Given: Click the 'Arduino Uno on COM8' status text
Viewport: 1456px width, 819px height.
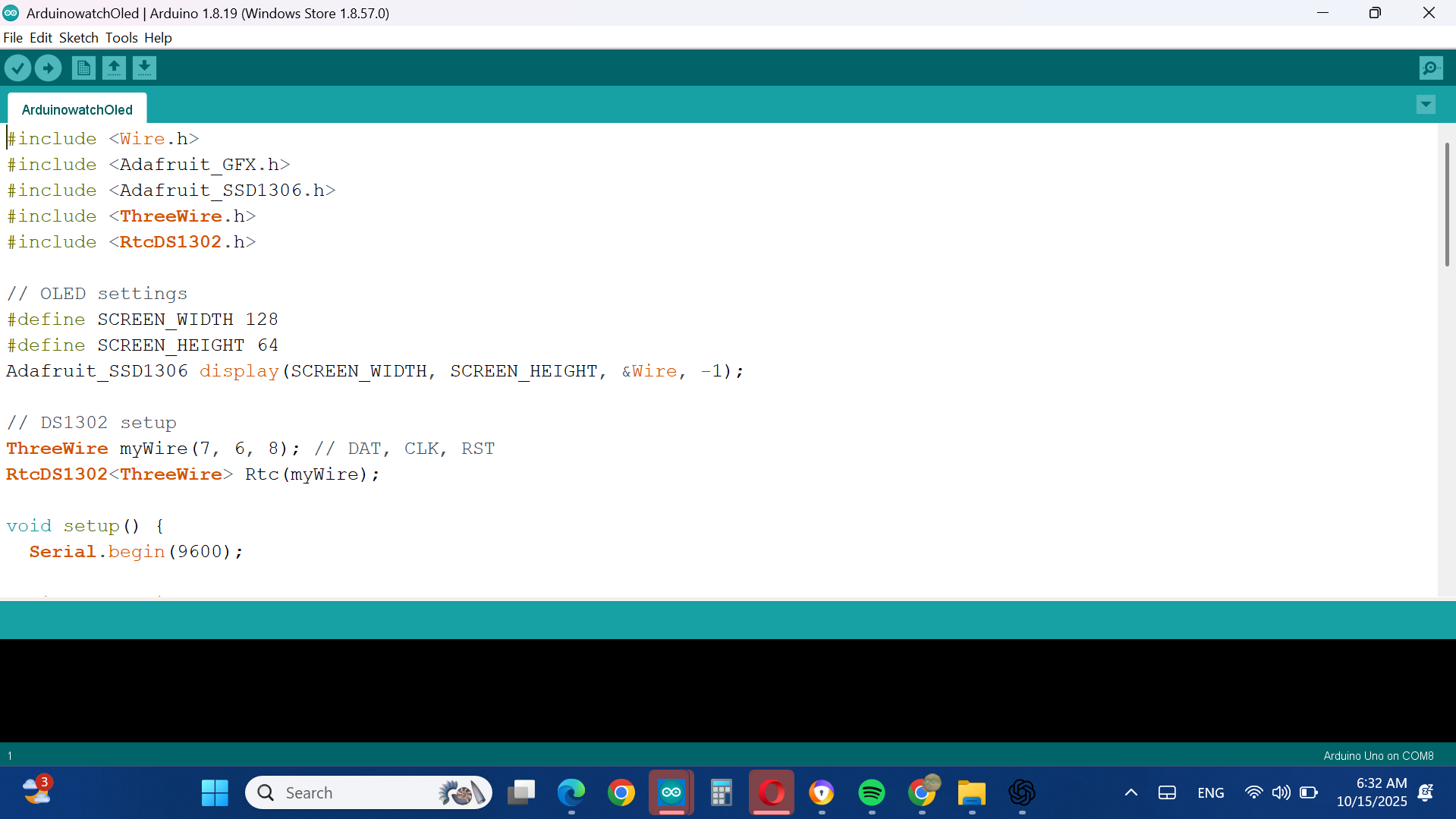Looking at the screenshot, I should coord(1379,756).
